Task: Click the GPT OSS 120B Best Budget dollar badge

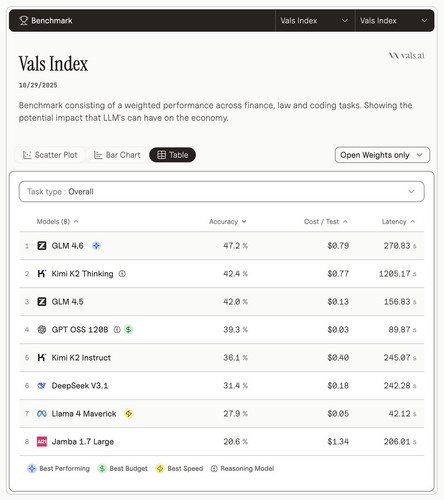Action: (x=128, y=330)
